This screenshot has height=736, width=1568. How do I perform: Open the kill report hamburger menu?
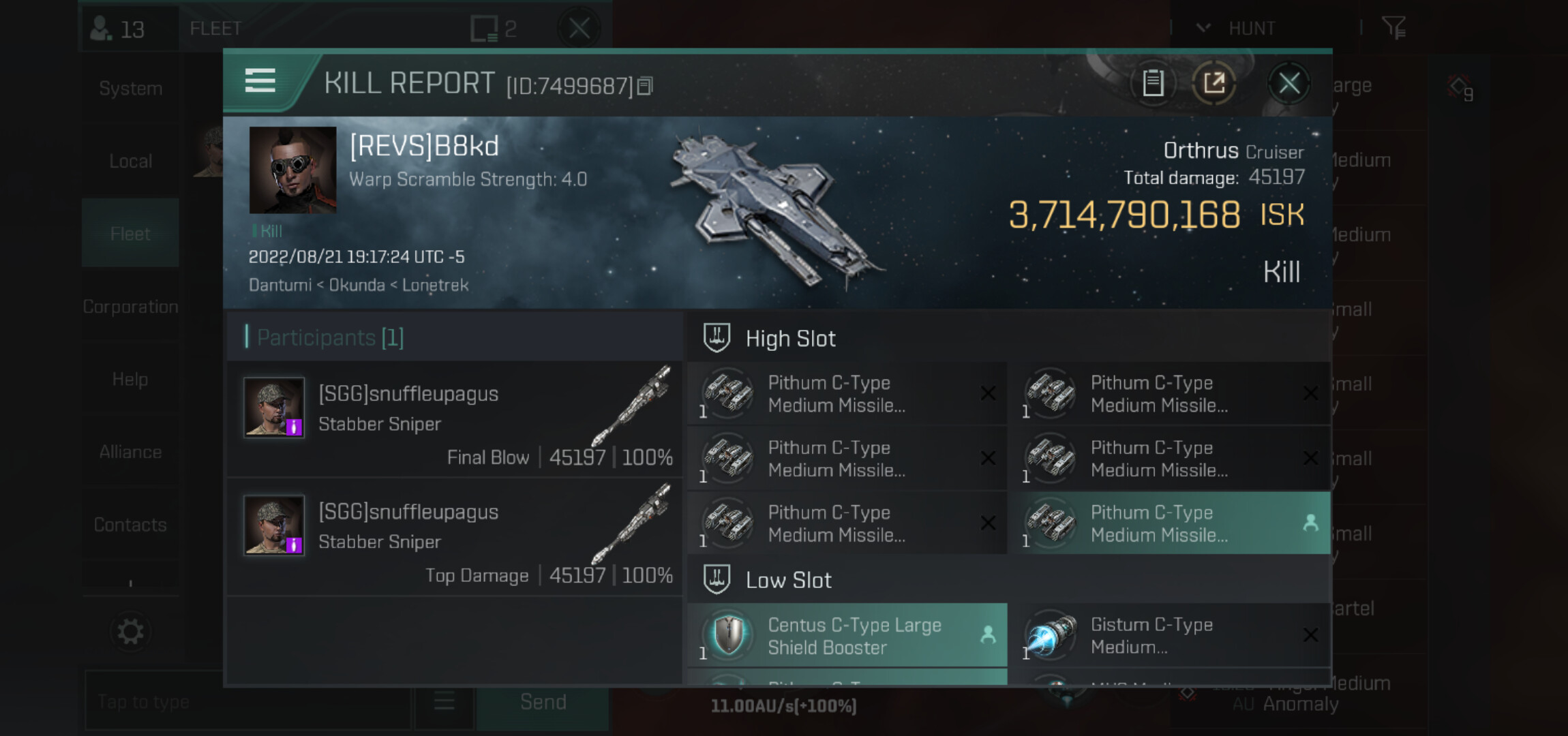pyautogui.click(x=260, y=81)
